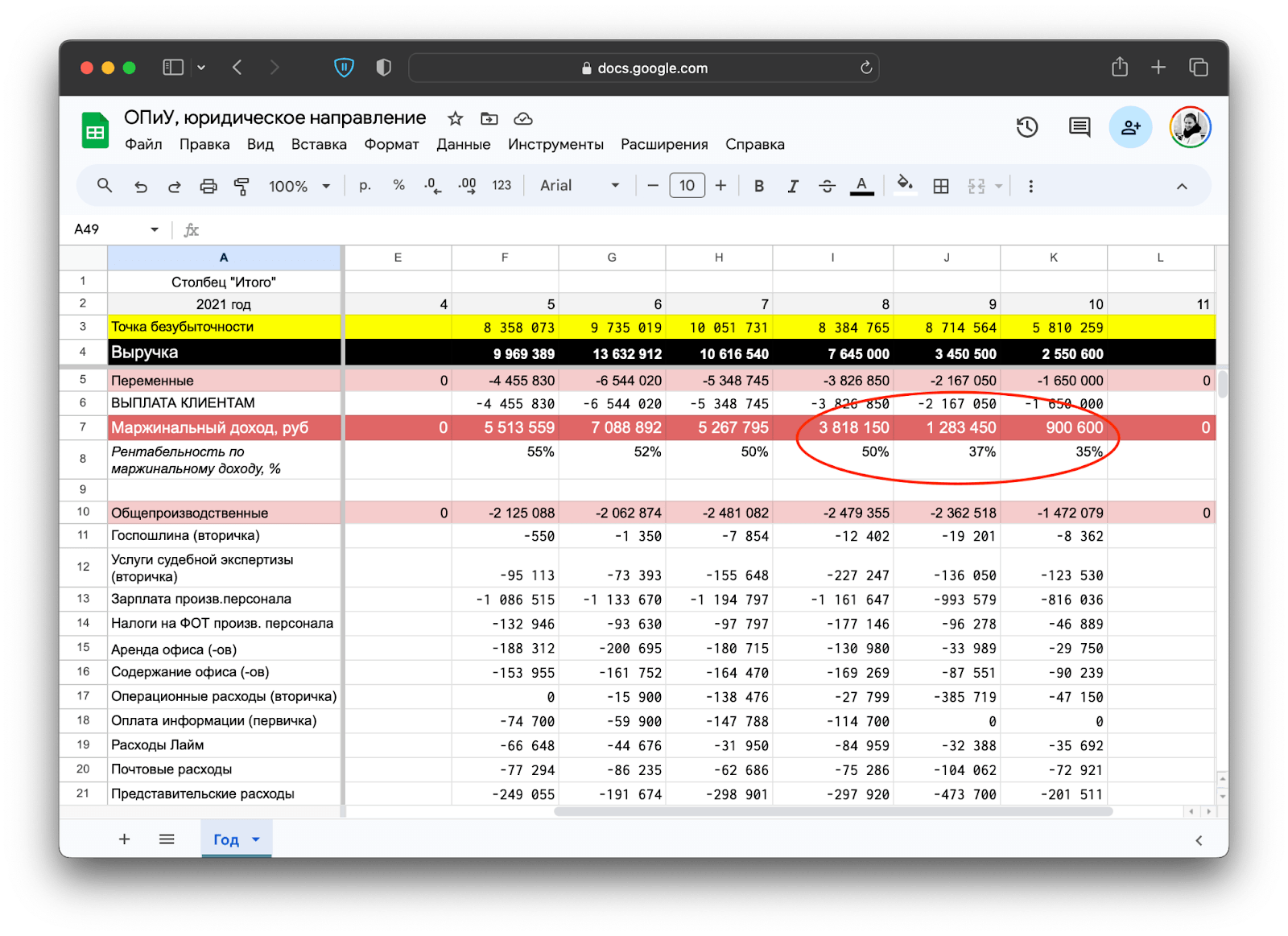Expand the Год sheet tab arrow
The image size is (1288, 936).
pyautogui.click(x=256, y=839)
